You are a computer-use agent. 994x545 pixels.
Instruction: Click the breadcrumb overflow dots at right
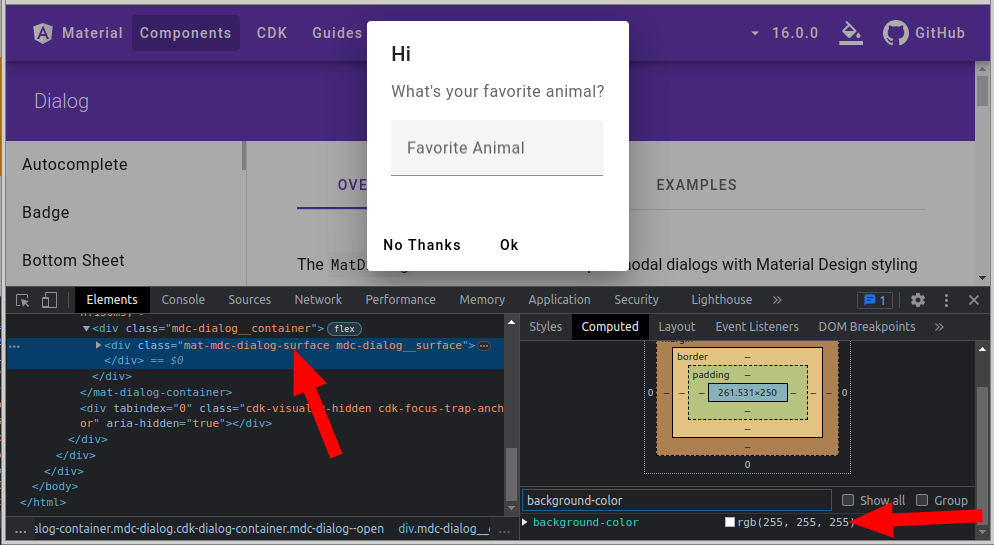click(505, 530)
